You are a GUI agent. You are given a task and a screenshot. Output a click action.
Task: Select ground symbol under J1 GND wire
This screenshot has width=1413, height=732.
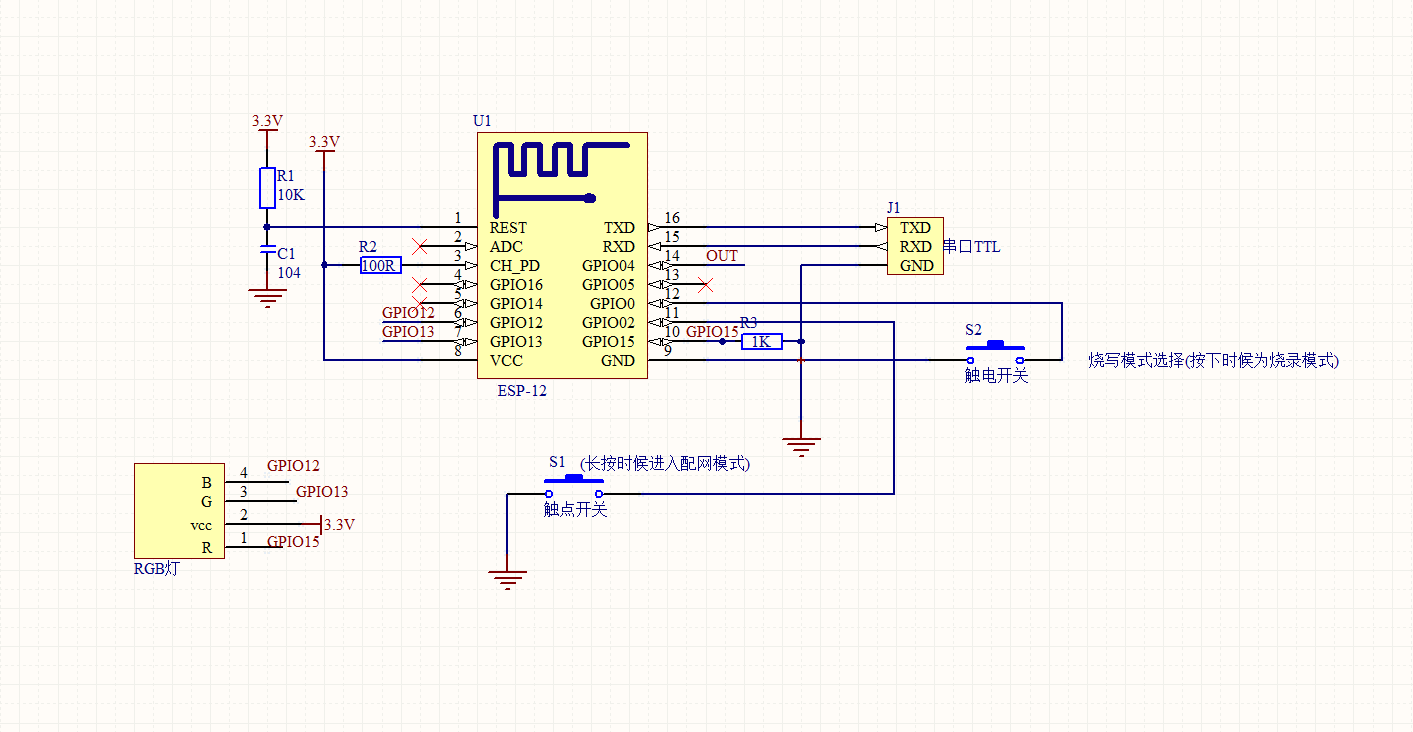(800, 446)
